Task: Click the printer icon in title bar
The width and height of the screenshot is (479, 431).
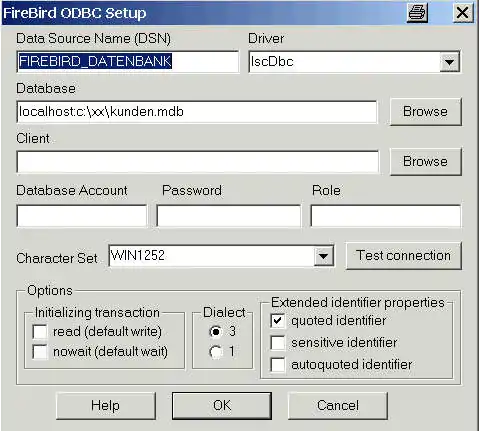Action: click(417, 13)
